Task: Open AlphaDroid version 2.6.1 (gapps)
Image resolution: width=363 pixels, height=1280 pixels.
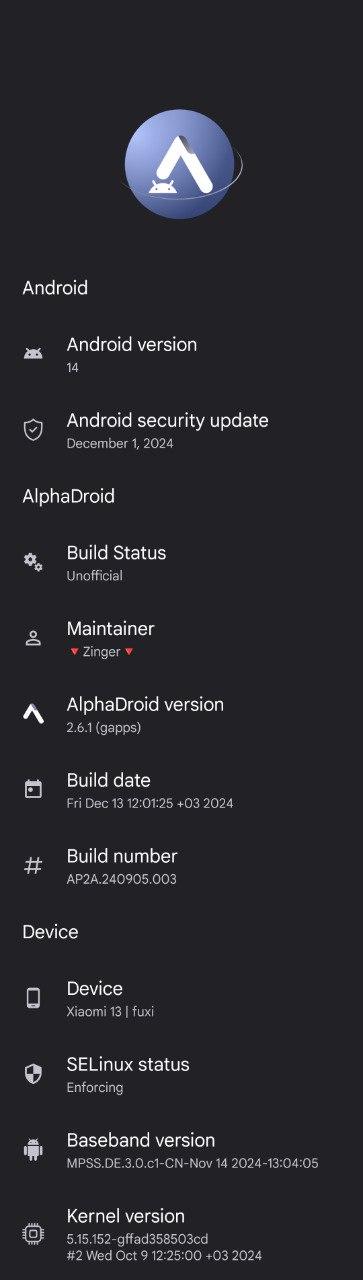Action: coord(181,714)
